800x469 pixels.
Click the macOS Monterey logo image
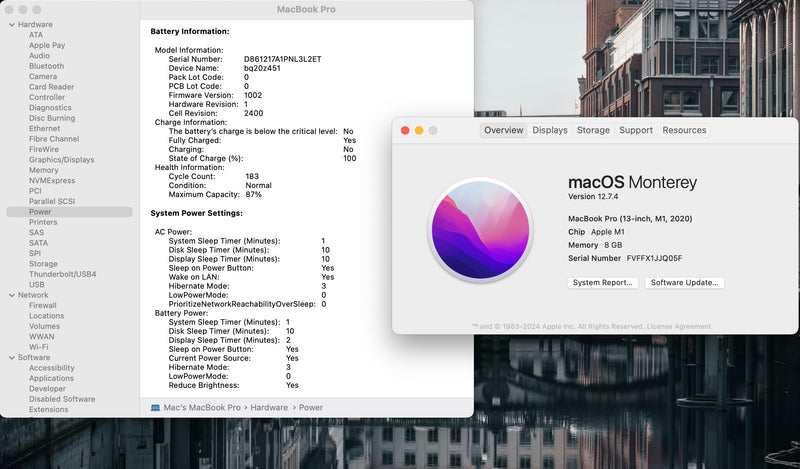click(479, 230)
